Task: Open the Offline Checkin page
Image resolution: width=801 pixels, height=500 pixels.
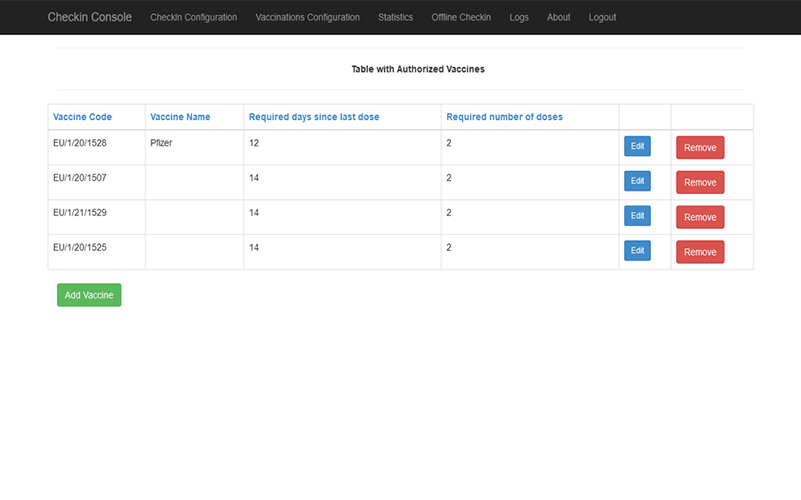Action: click(x=461, y=17)
